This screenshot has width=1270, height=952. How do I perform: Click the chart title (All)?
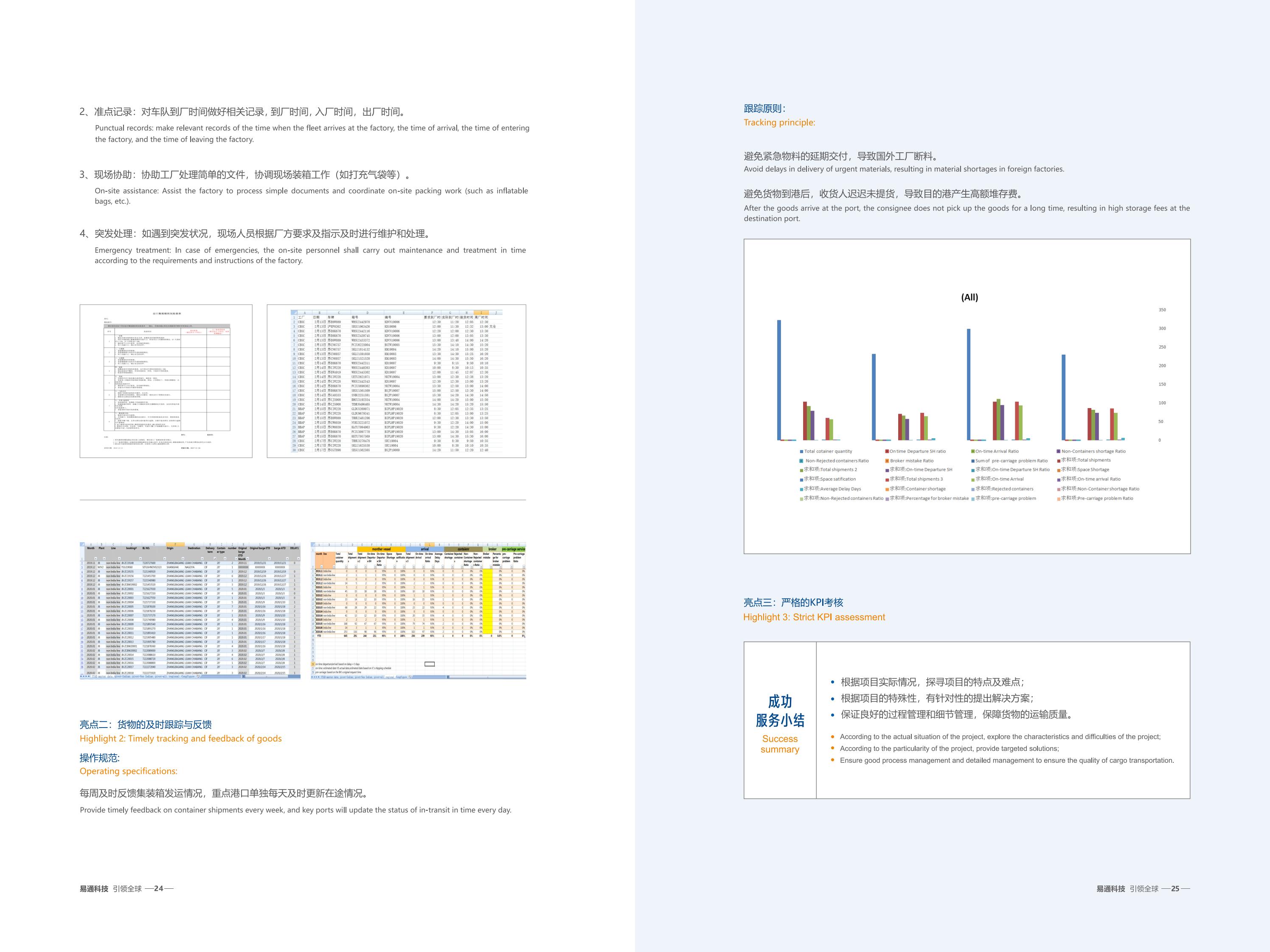970,297
